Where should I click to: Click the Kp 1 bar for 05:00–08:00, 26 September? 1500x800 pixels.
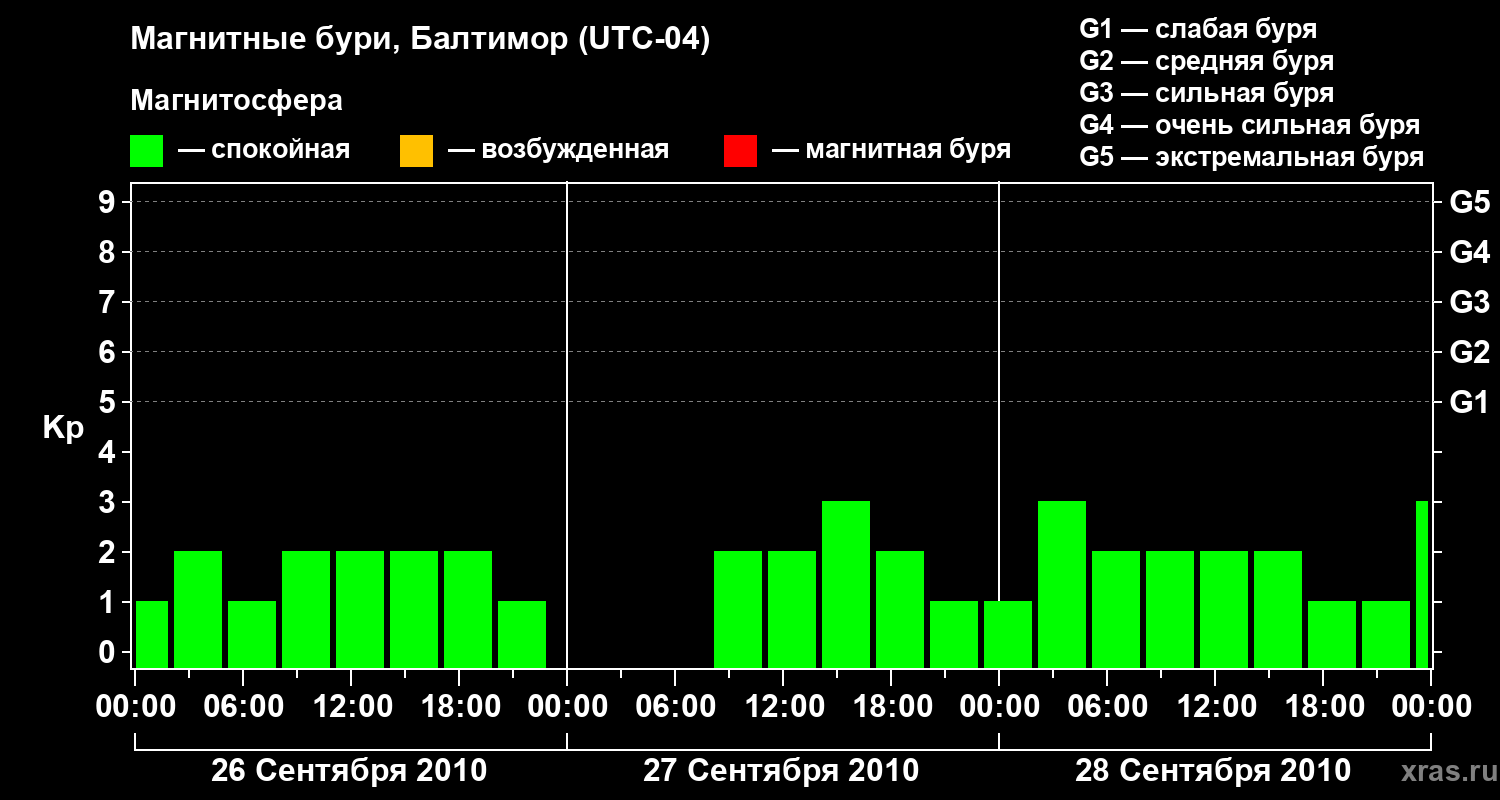tap(252, 635)
